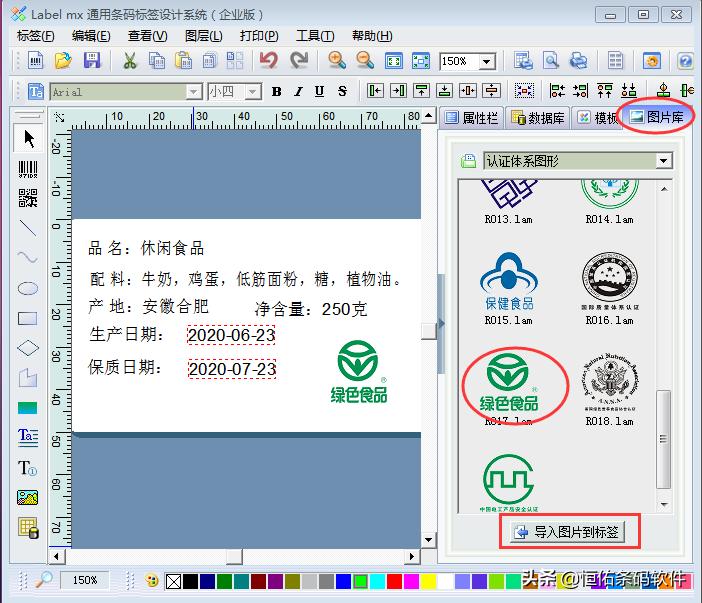This screenshot has height=603, width=702.
Task: Select the arrow pointer tool
Action: pos(28,139)
